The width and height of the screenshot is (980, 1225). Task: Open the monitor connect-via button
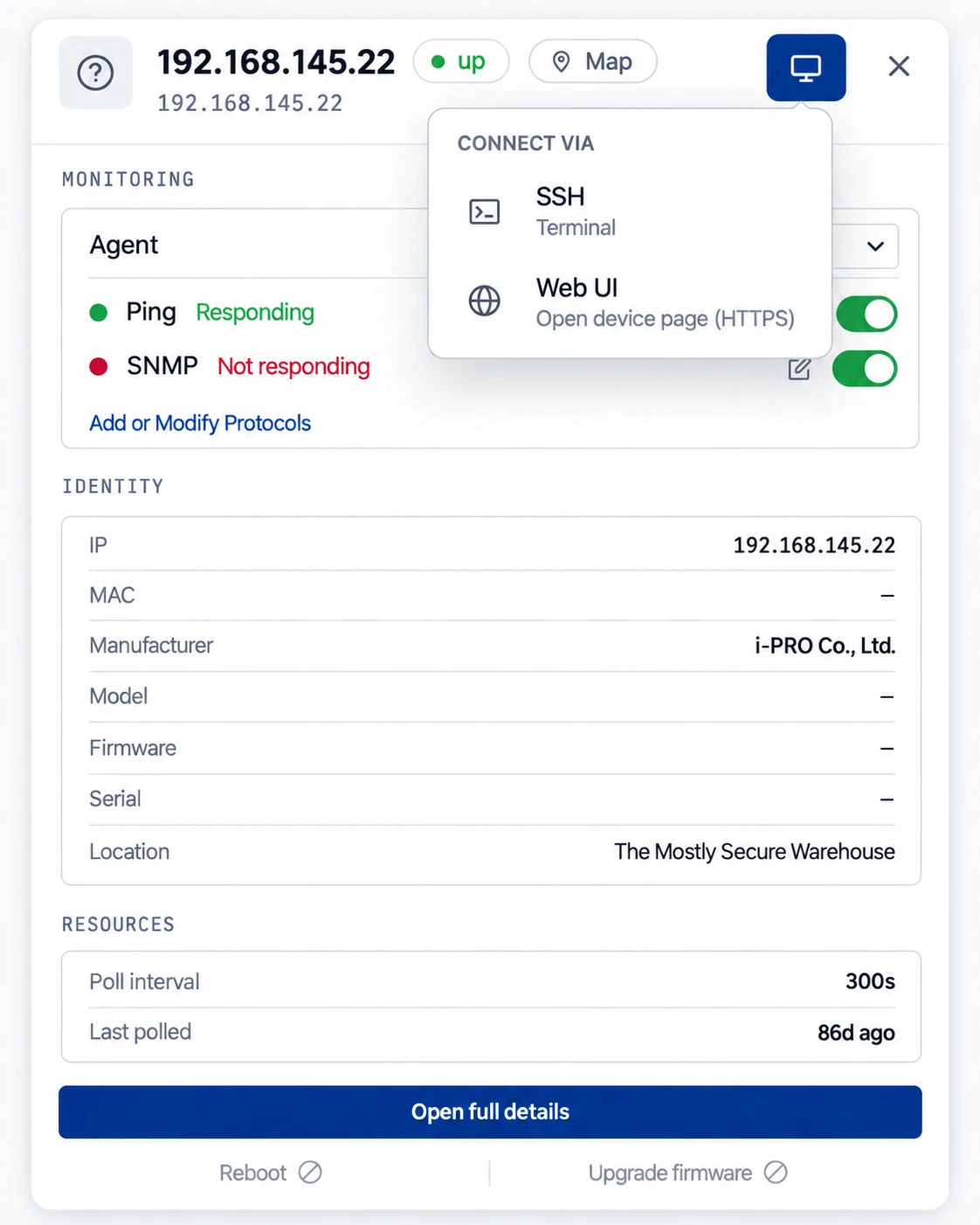pyautogui.click(x=806, y=67)
